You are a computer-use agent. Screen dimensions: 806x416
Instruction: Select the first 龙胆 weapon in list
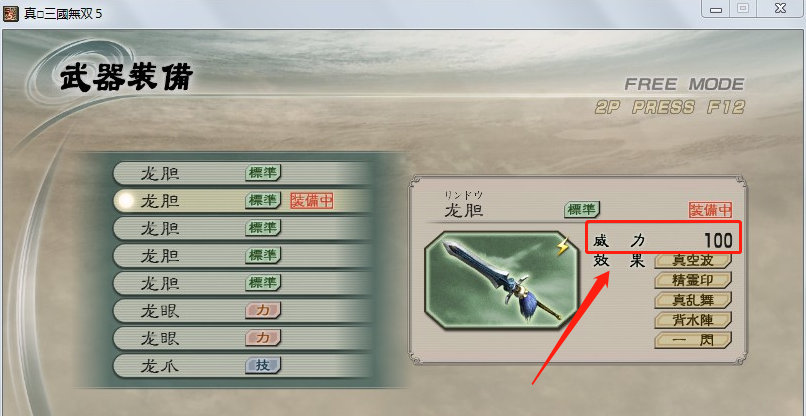pyautogui.click(x=242, y=173)
